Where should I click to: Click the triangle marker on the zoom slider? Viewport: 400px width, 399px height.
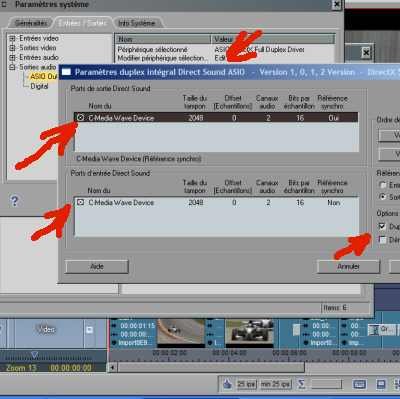coord(34,354)
